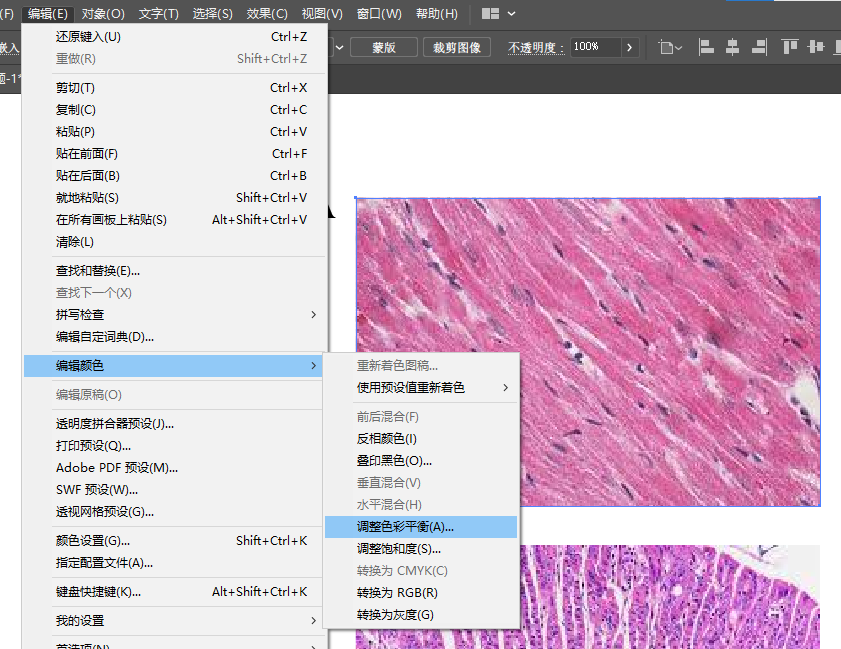Choose 转换为灰度(G) in submenu
This screenshot has height=649, width=841.
click(421, 615)
